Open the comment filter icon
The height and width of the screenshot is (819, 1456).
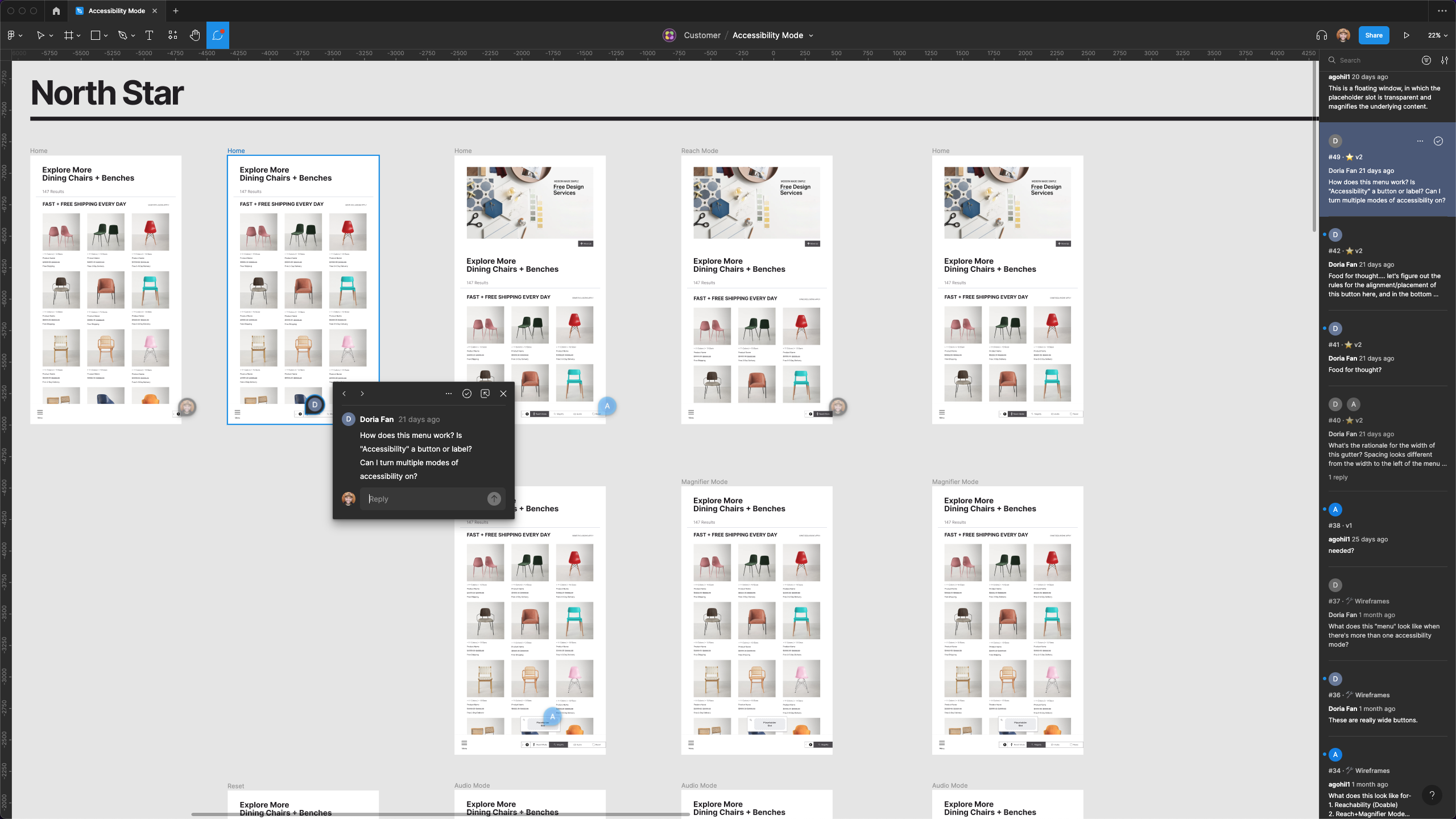[x=1426, y=60]
